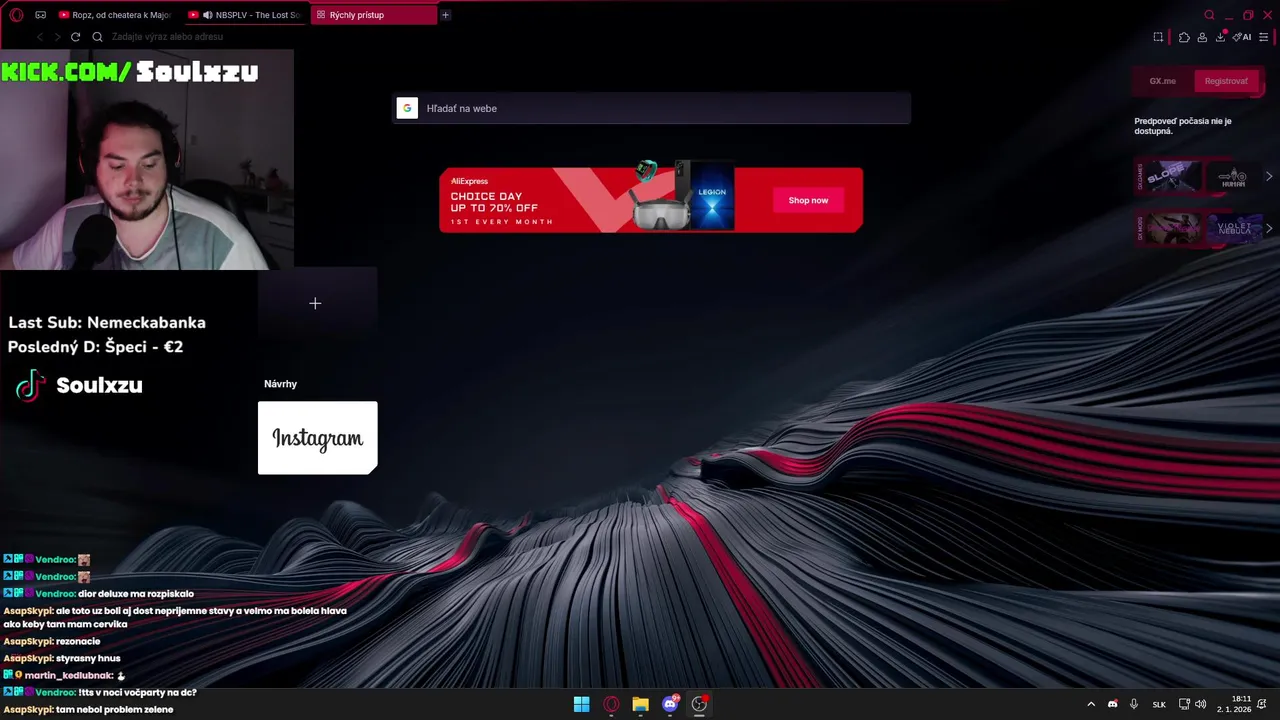Open the Windows Start button
Screen dimensions: 1280x720
[581, 704]
